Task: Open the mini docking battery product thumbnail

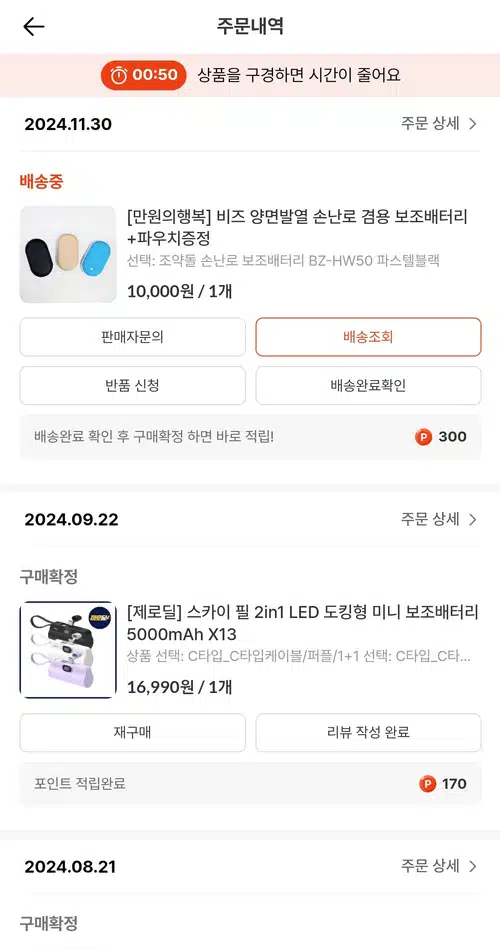Action: pyautogui.click(x=68, y=650)
